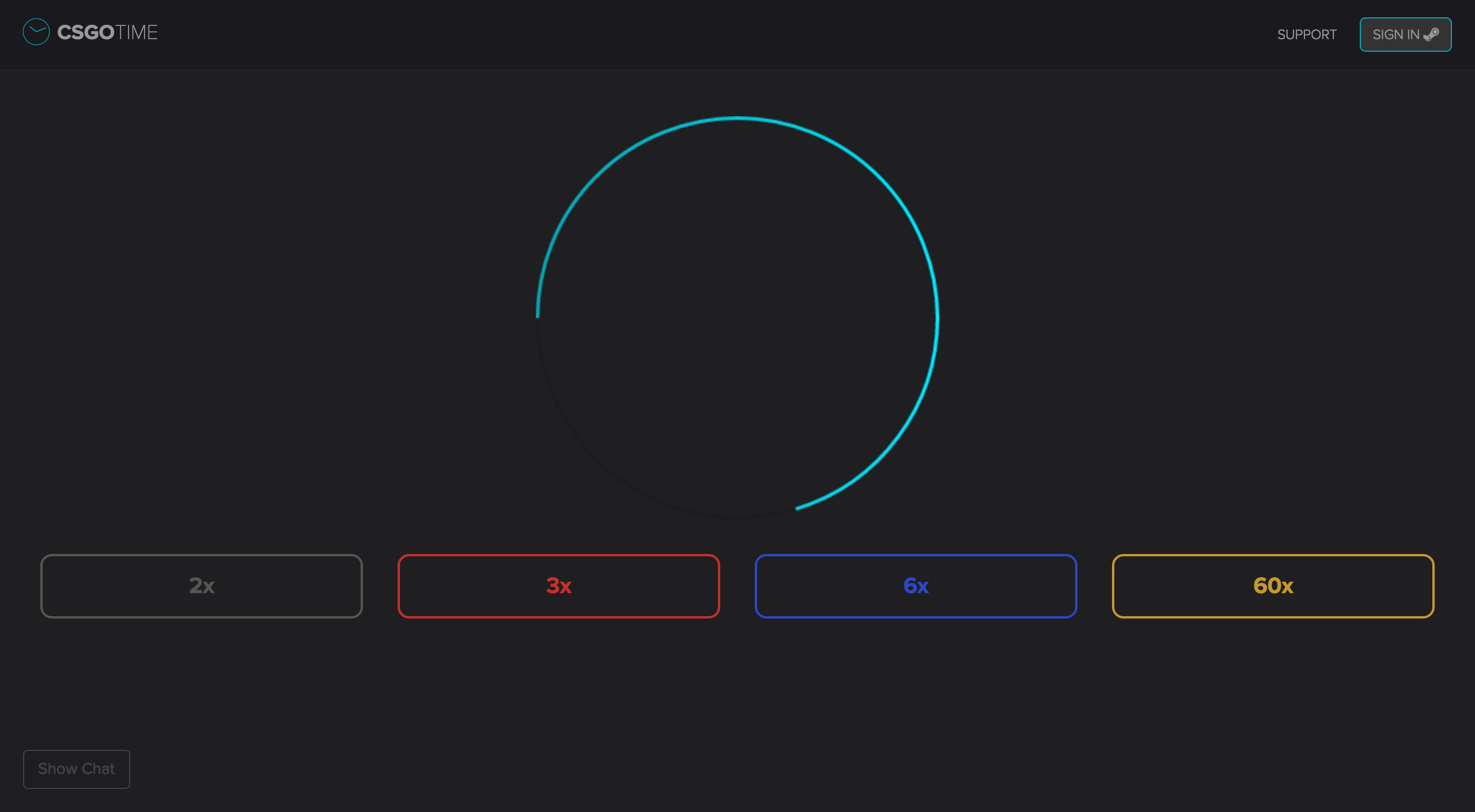Toggle chat with Show Chat button

tap(76, 769)
